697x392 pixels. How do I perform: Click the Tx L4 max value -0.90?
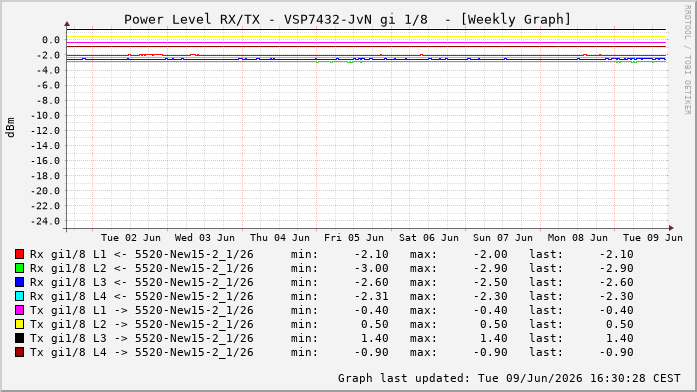pos(490,352)
